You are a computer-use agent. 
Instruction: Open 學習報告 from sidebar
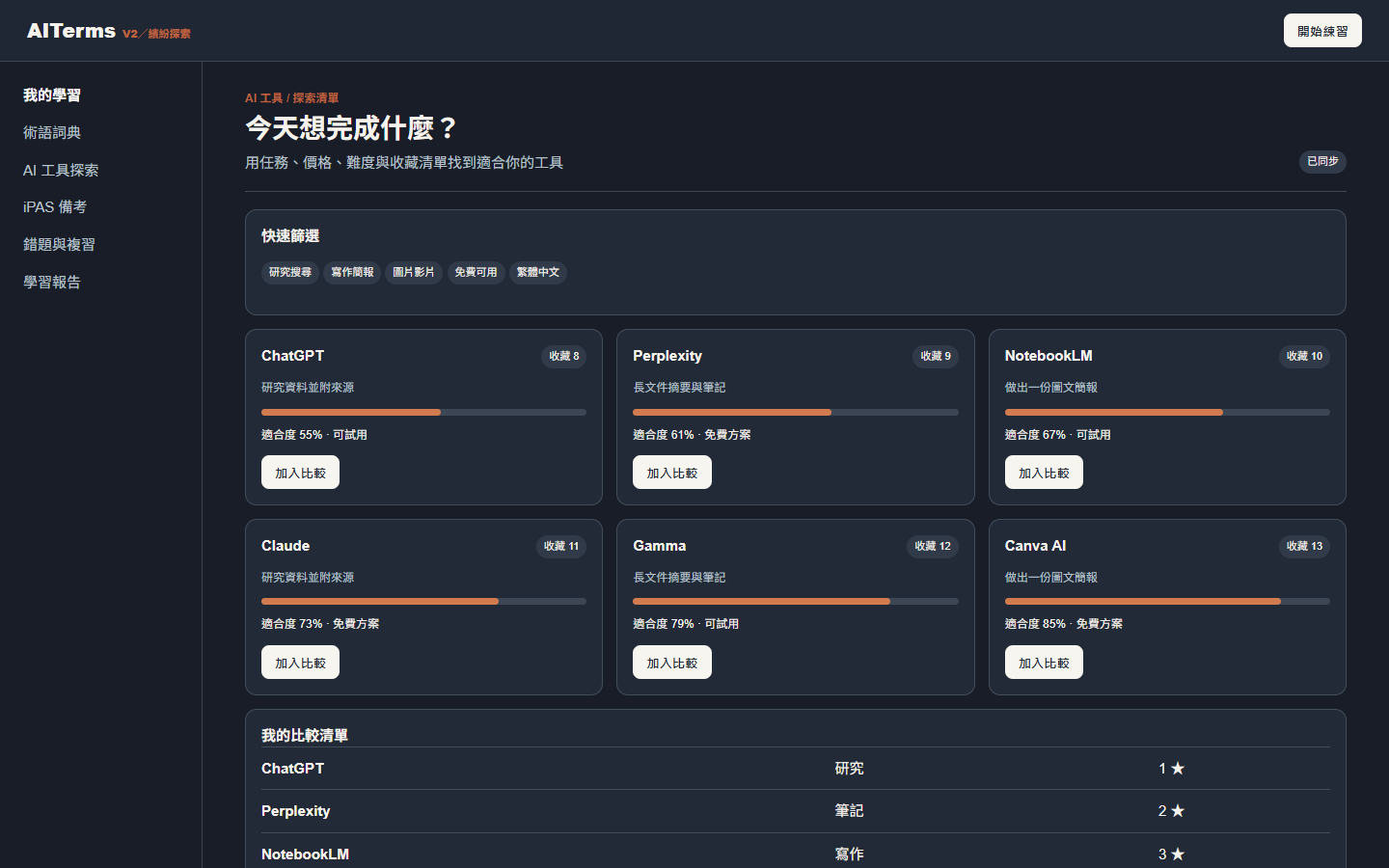(x=52, y=283)
